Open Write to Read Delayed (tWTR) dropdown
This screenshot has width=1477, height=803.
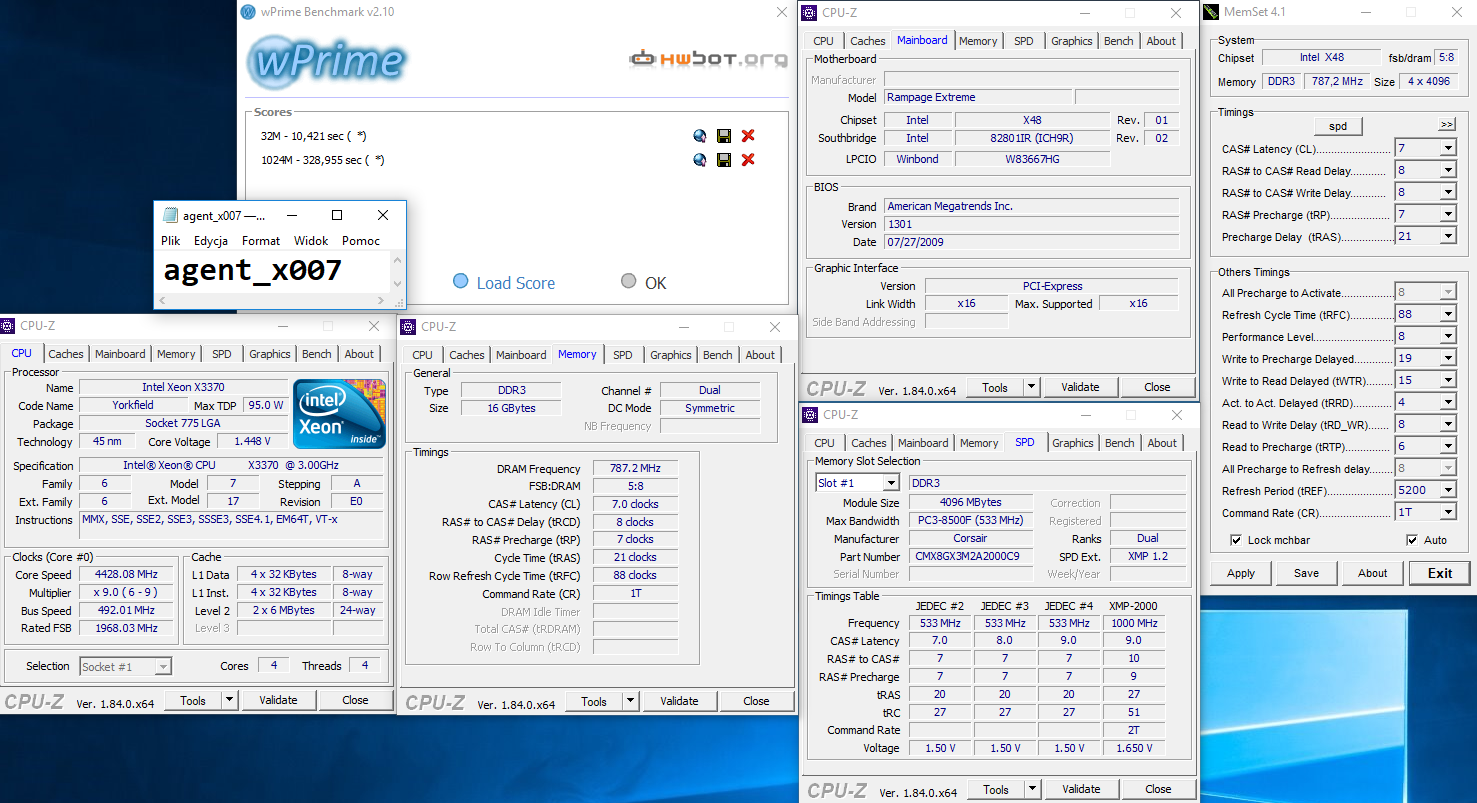1447,380
